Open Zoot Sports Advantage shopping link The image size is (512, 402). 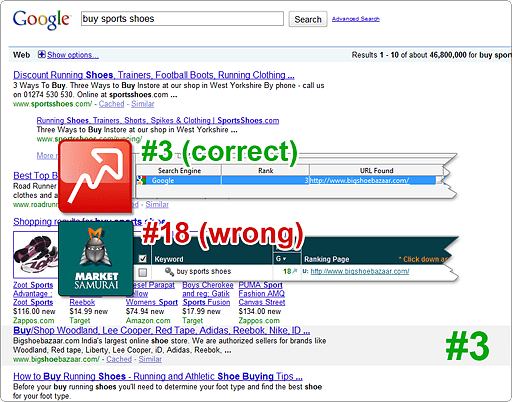pos(33,294)
